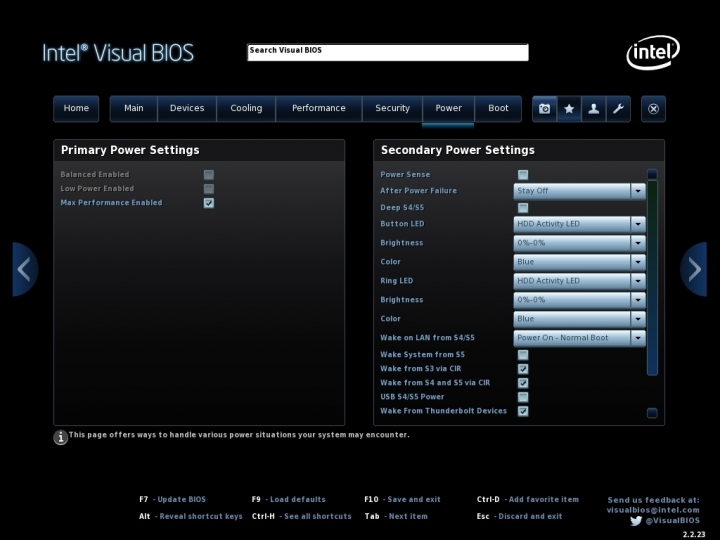
Task: Open settings with the wrench icon
Action: tap(618, 109)
